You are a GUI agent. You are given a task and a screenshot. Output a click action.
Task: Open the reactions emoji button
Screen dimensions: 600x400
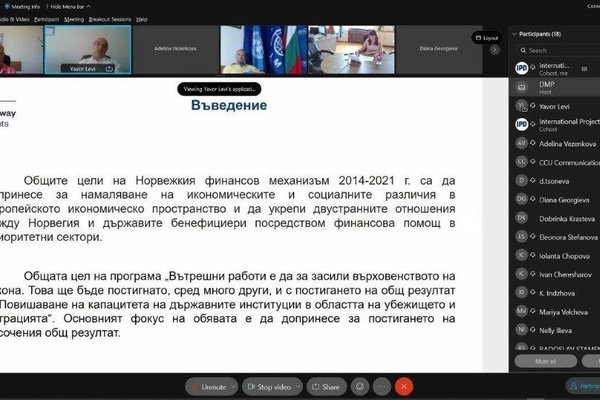(360, 387)
